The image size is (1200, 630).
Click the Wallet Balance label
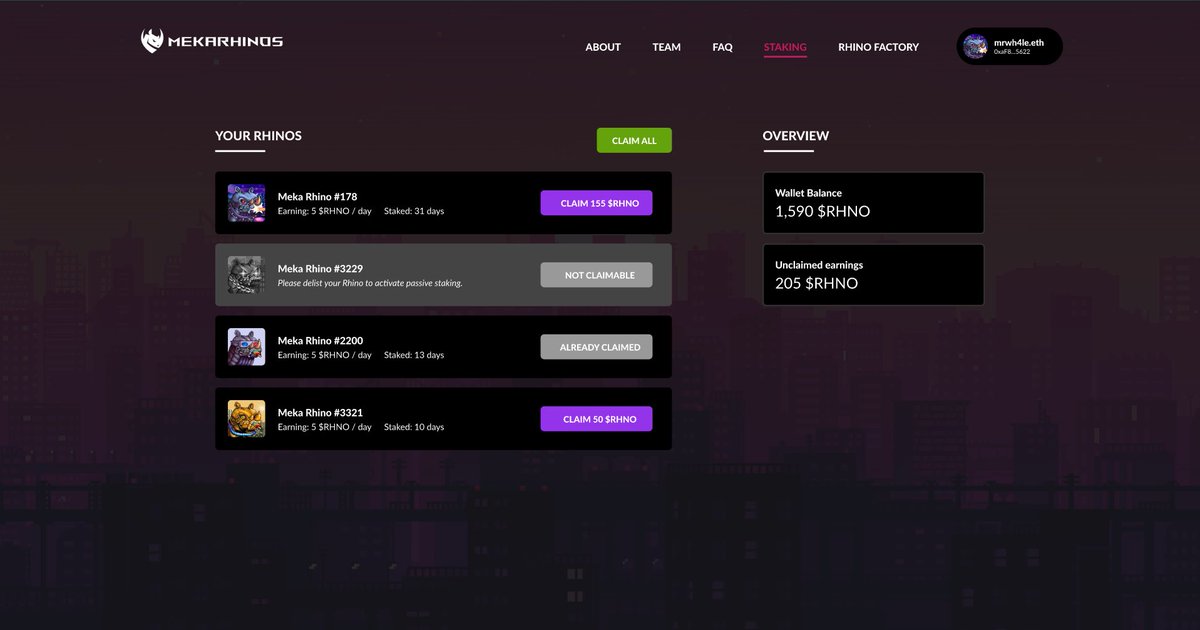pyautogui.click(x=808, y=193)
